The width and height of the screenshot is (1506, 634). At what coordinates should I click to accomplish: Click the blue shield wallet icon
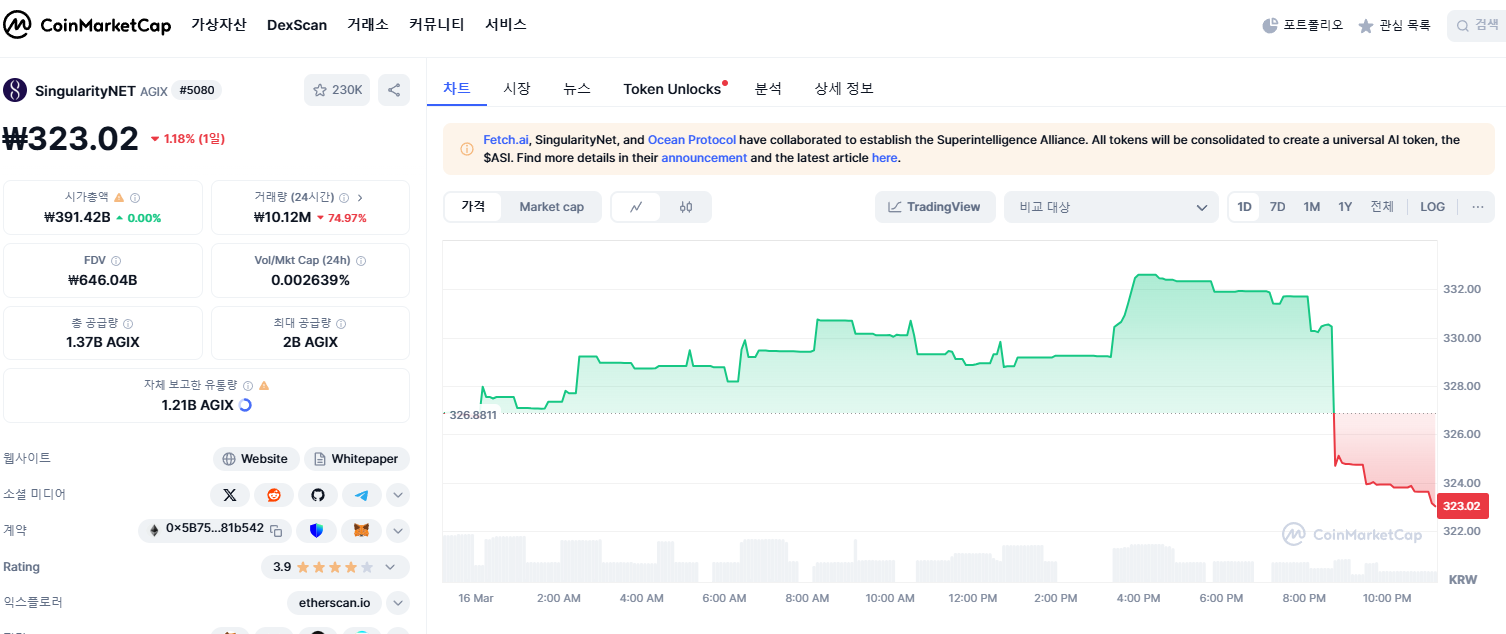coord(317,530)
